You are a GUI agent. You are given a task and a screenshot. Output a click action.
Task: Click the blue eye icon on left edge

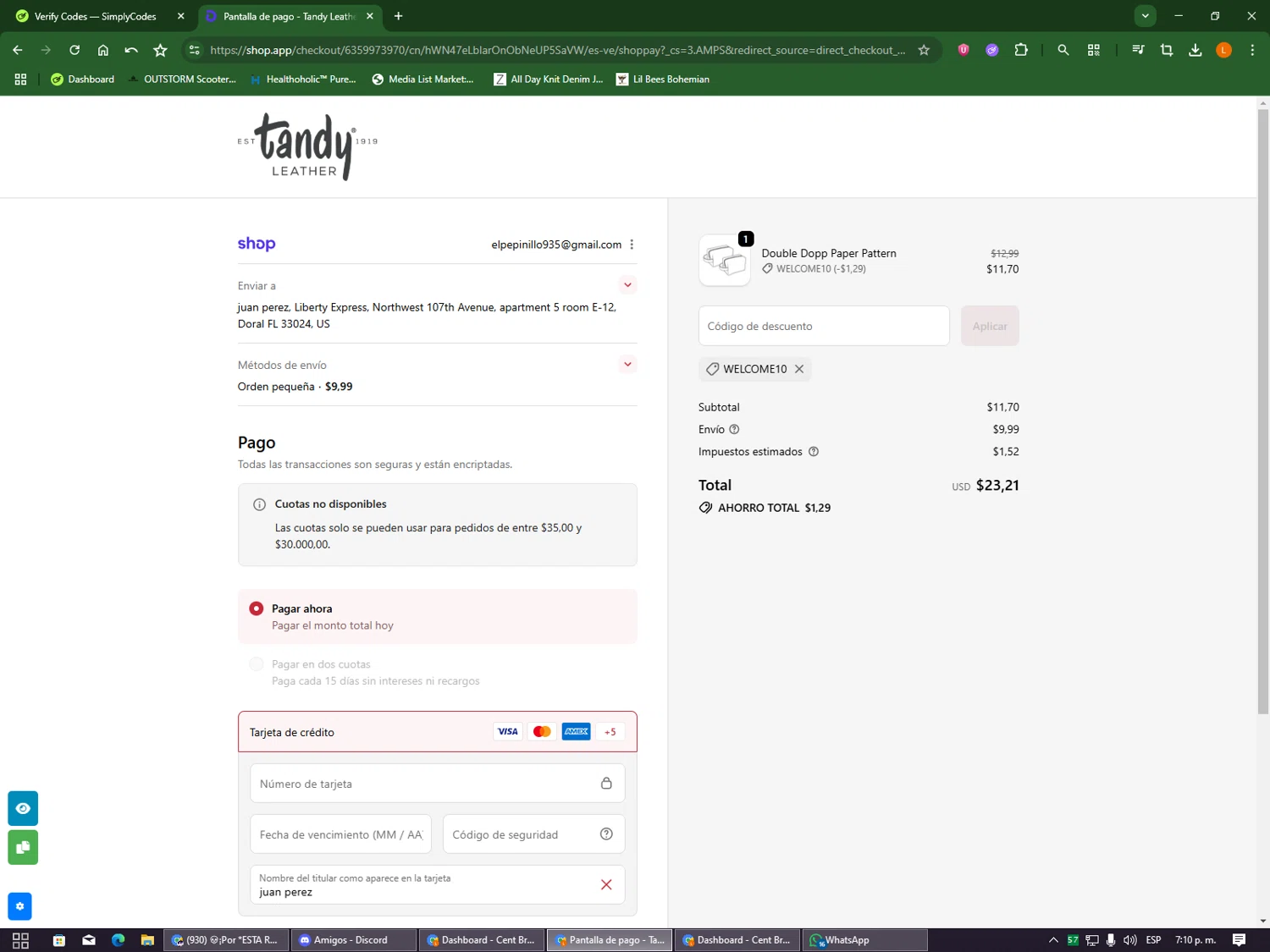23,808
